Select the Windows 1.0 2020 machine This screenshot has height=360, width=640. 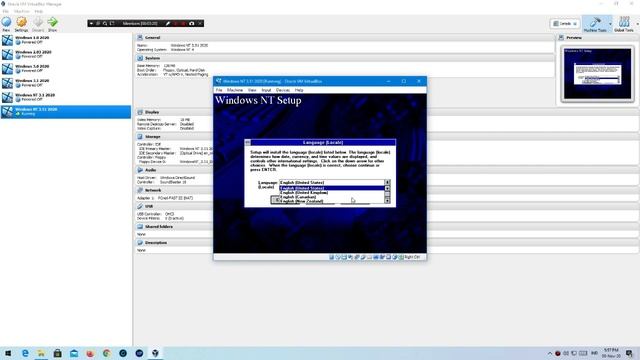pos(66,40)
